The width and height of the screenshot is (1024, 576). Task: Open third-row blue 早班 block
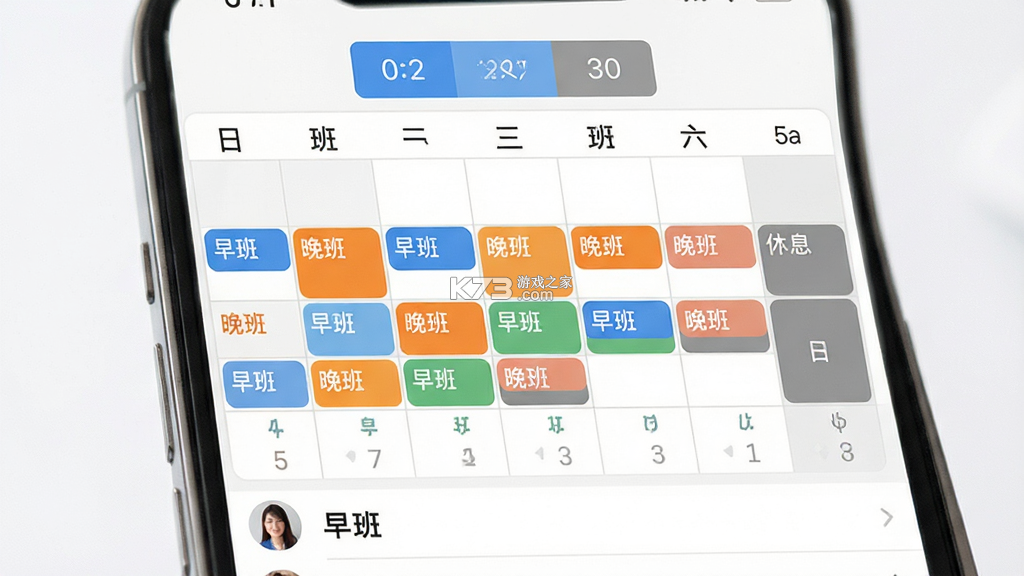click(266, 384)
